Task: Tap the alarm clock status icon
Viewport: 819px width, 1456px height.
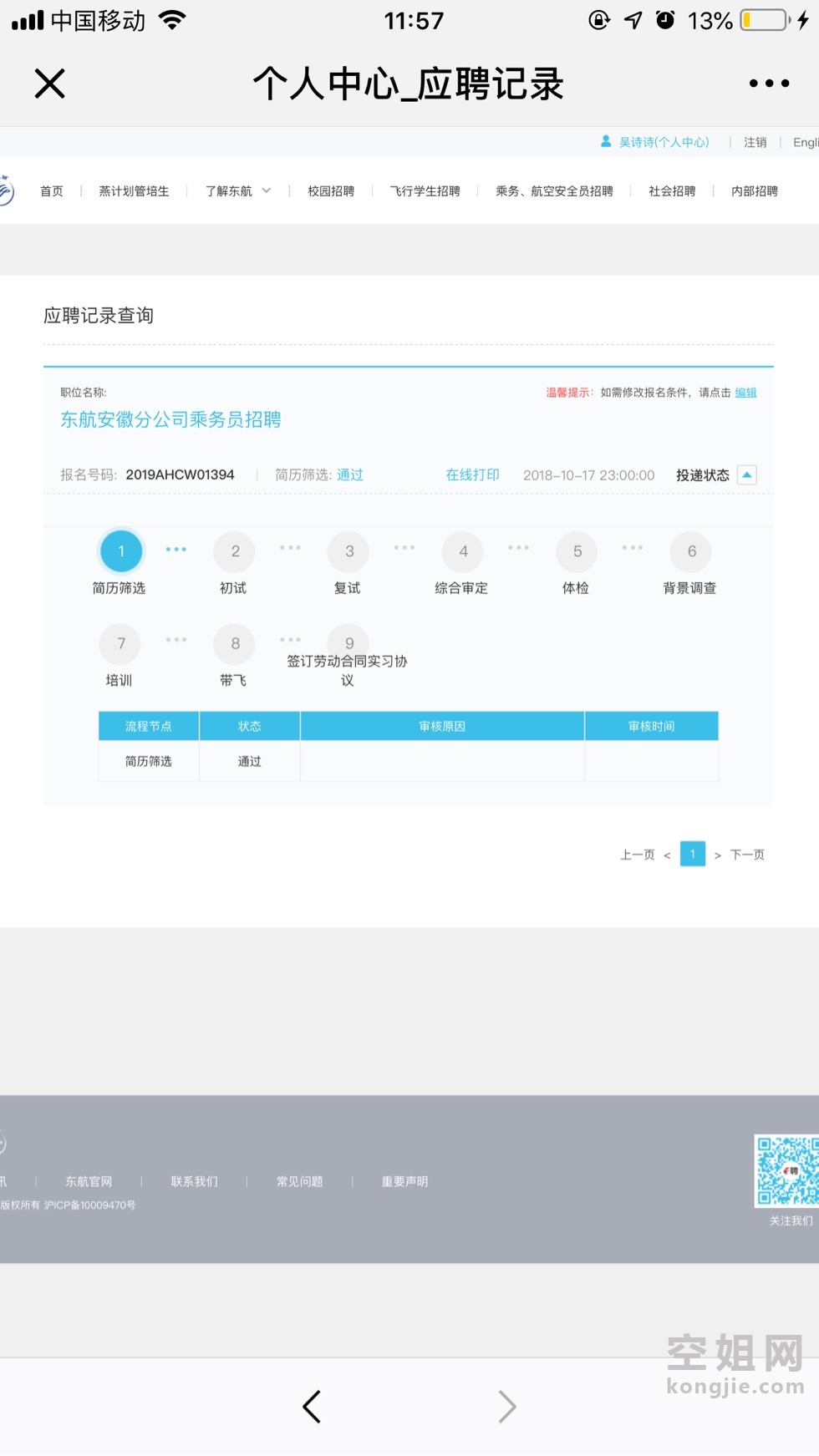Action: (665, 20)
